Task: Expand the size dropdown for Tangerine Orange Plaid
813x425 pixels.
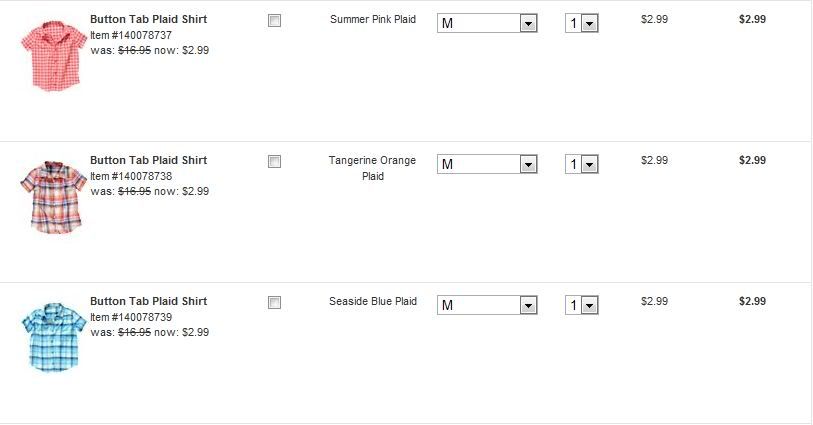Action: (x=487, y=164)
